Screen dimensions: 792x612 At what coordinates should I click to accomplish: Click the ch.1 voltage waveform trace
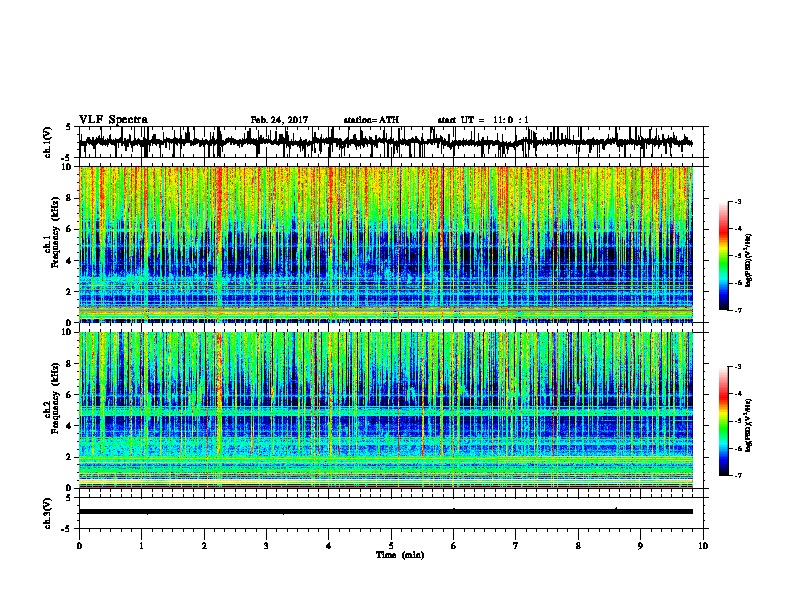coord(385,142)
